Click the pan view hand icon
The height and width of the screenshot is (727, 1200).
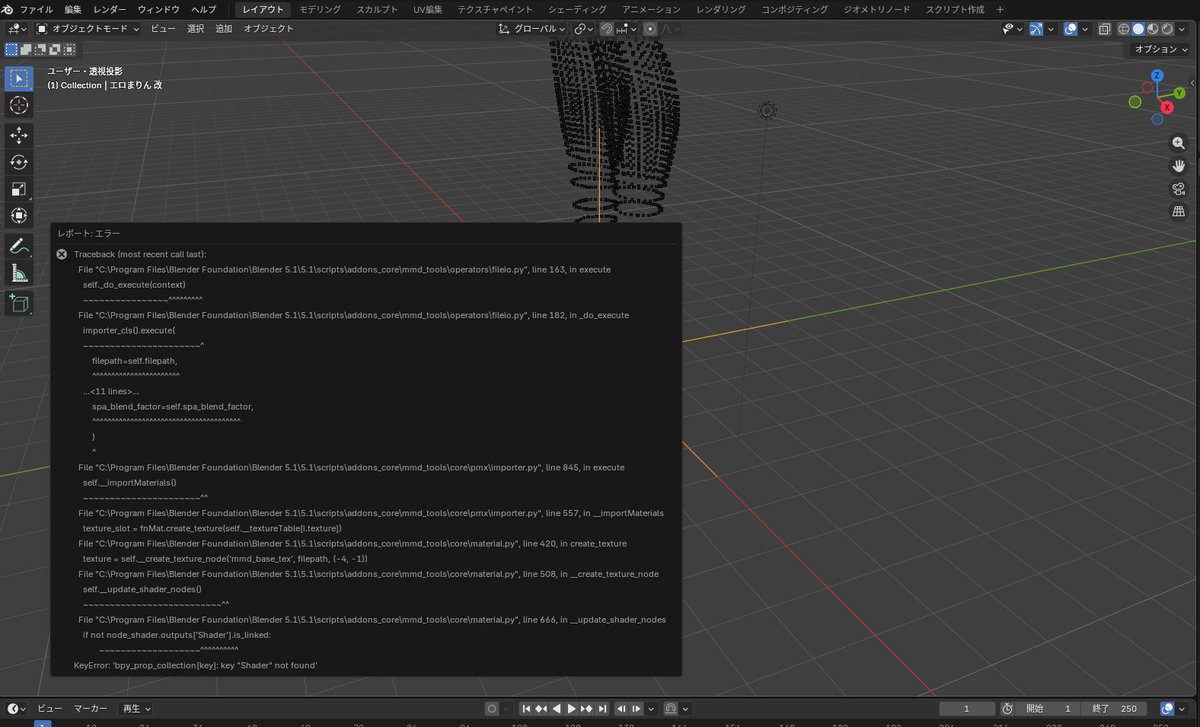pos(1179,166)
